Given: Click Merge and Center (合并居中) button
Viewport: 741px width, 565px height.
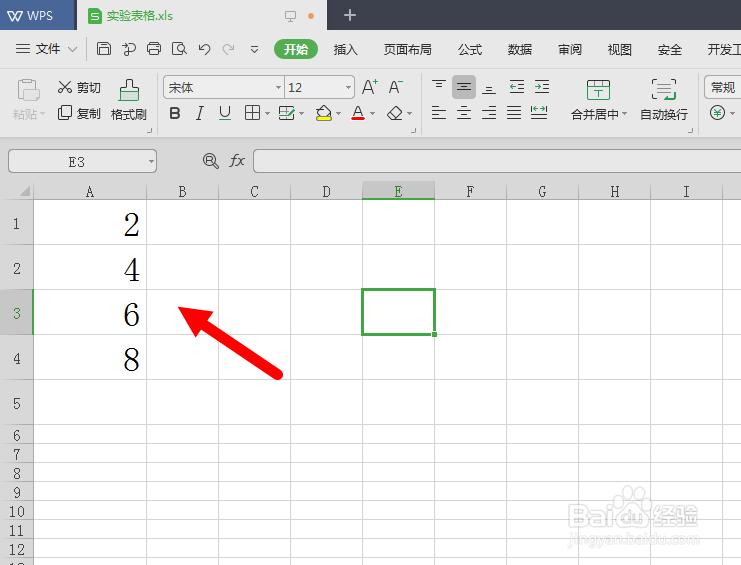Looking at the screenshot, I should click(598, 100).
